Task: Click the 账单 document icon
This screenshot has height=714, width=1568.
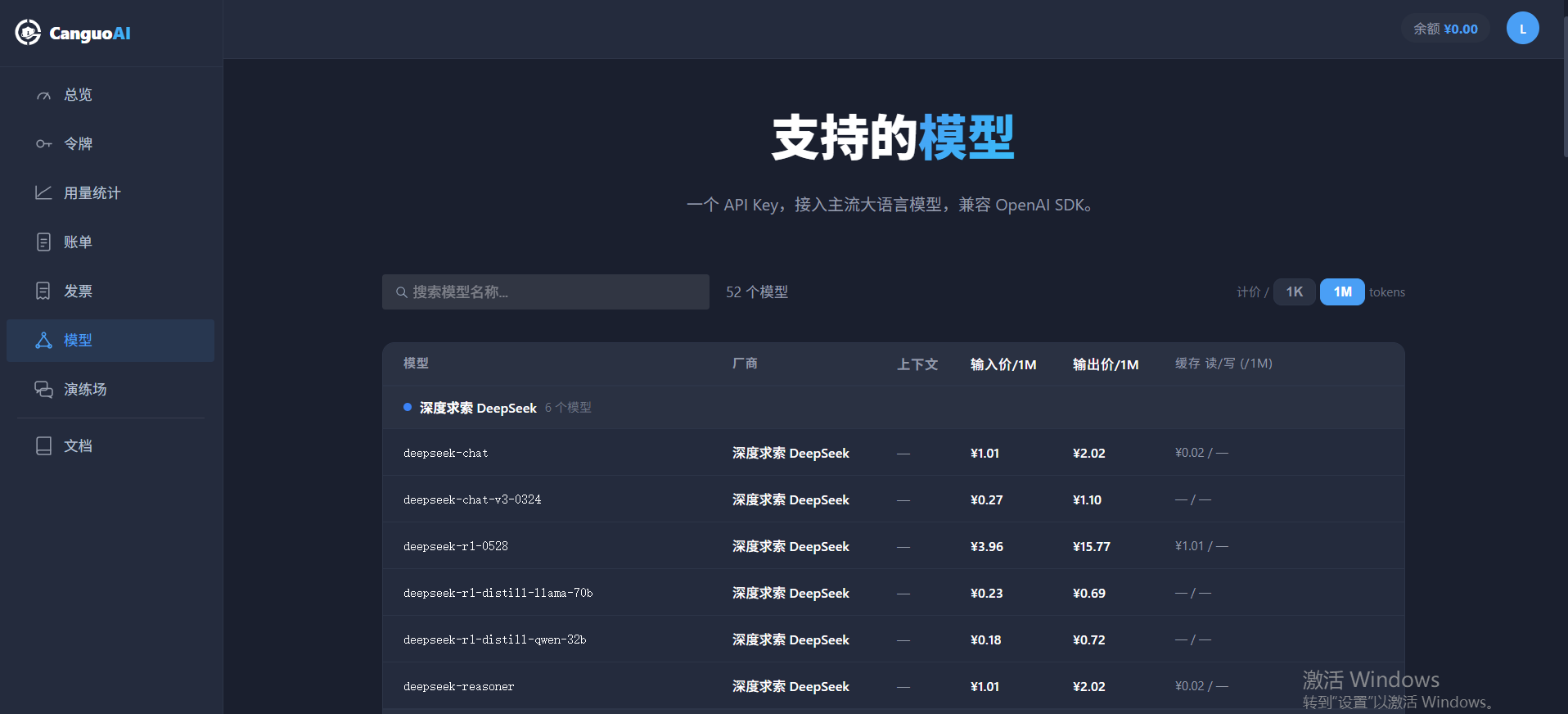Action: click(x=43, y=242)
